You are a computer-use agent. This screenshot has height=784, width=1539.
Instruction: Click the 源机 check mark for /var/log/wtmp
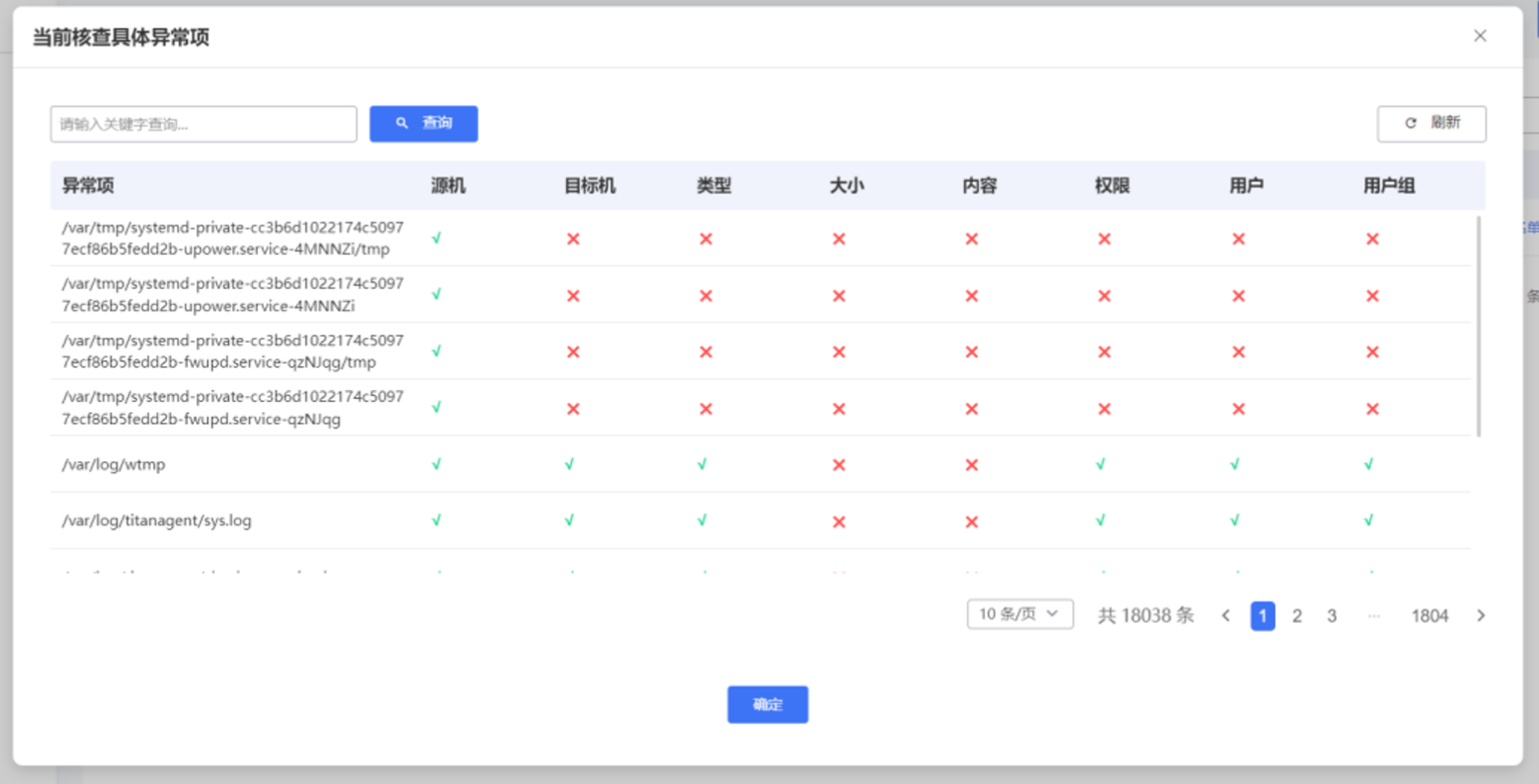click(437, 463)
